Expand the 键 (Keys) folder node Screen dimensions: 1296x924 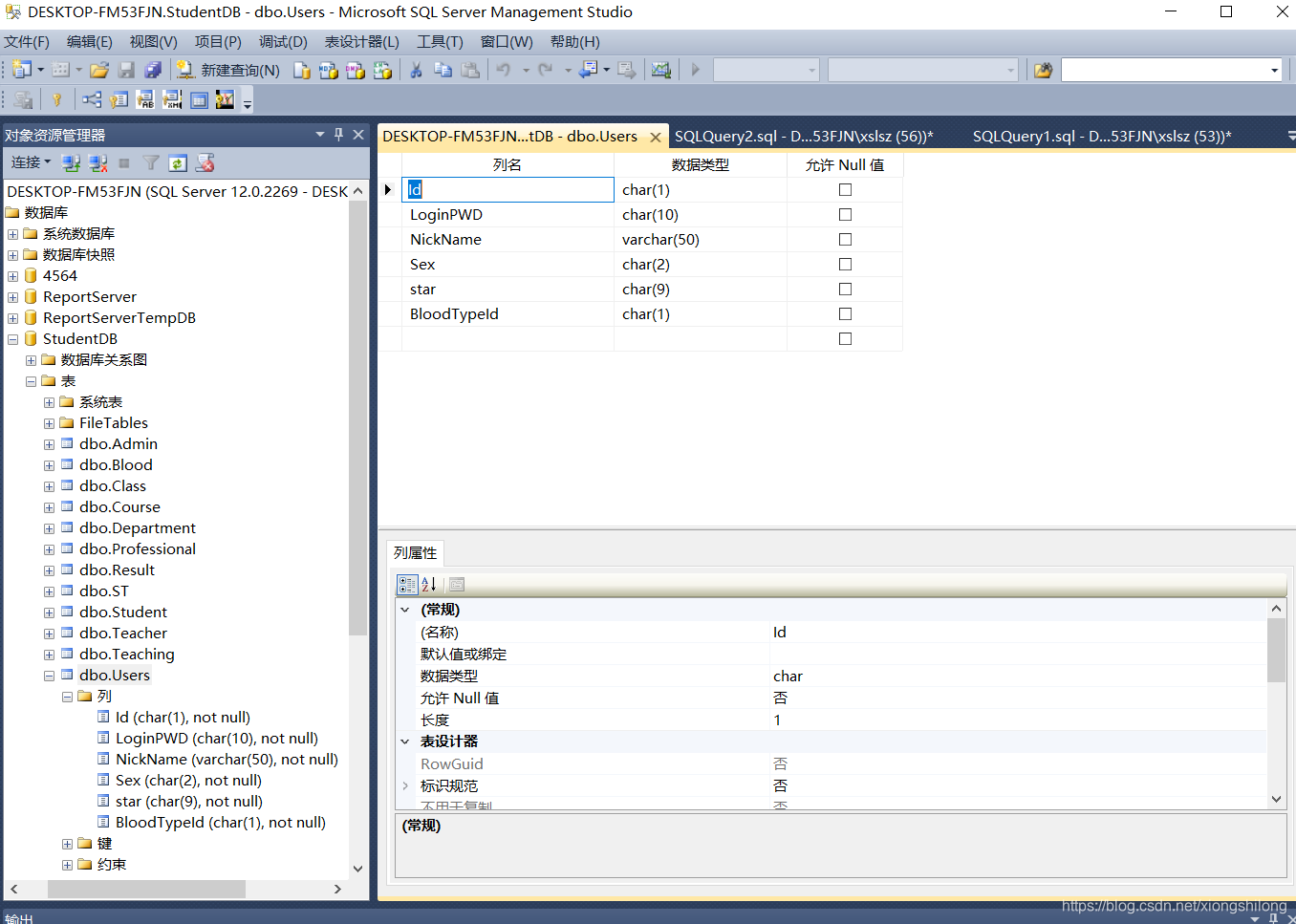[67, 844]
